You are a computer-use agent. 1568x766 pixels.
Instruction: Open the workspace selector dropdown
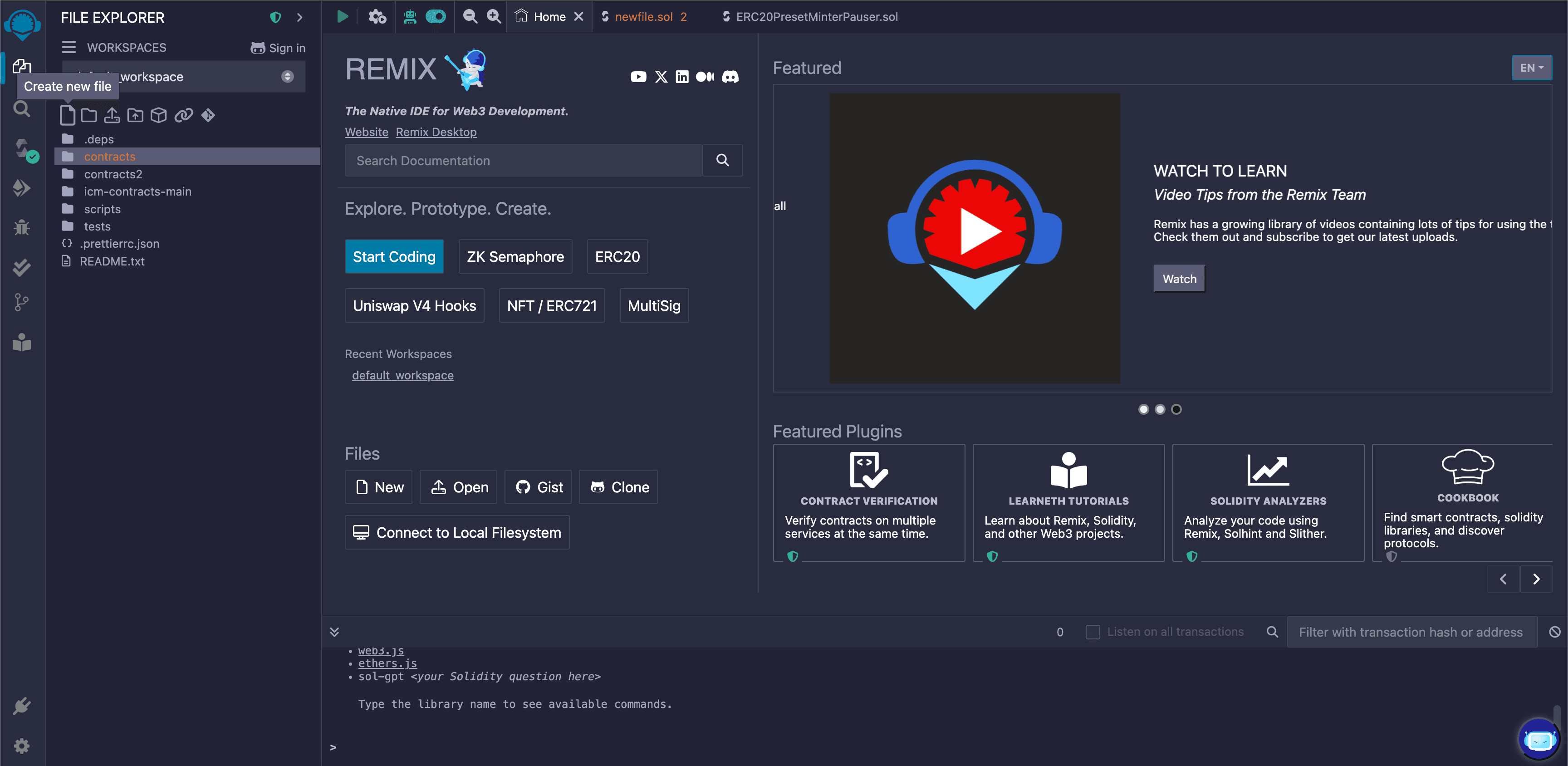point(287,77)
